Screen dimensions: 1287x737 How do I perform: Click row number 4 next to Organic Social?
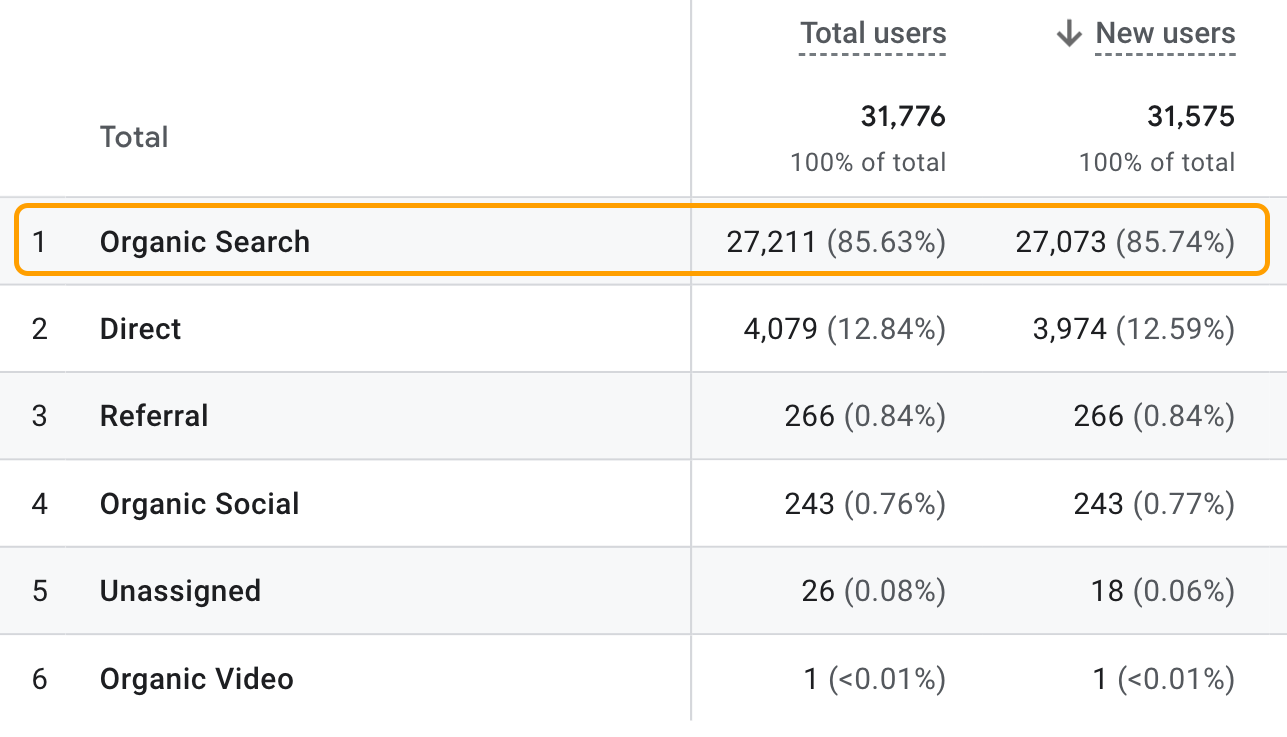pos(42,504)
